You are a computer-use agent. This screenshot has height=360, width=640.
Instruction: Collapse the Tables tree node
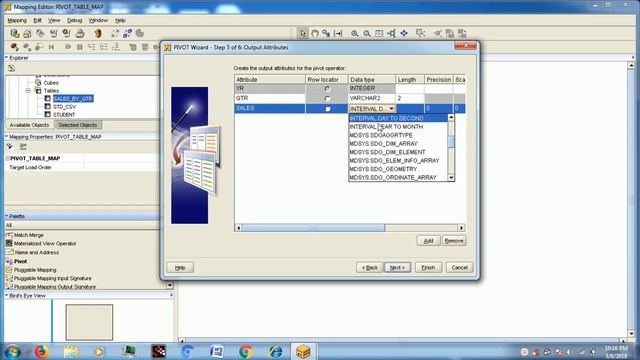[28, 91]
